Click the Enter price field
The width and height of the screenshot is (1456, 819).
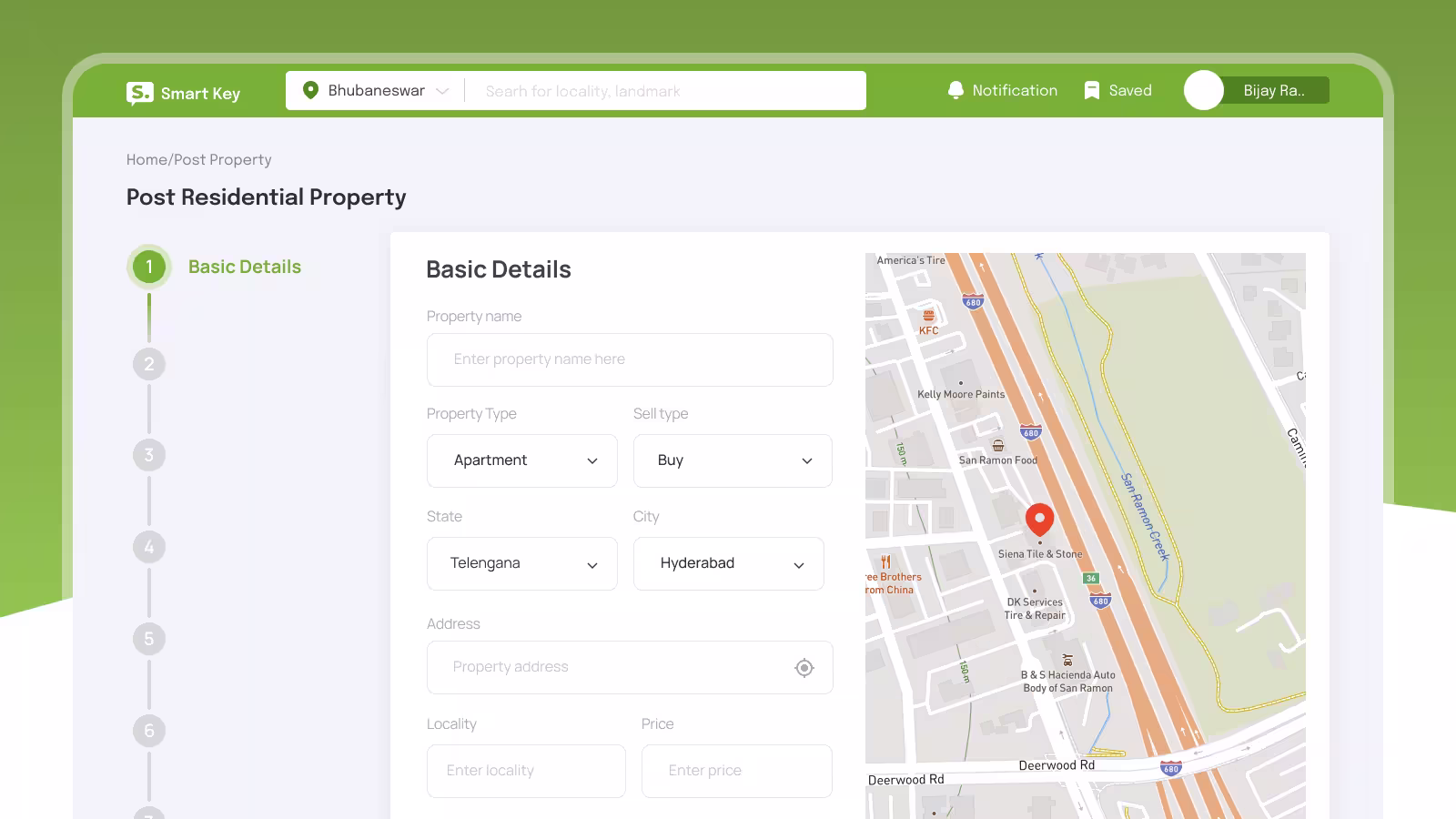point(737,771)
